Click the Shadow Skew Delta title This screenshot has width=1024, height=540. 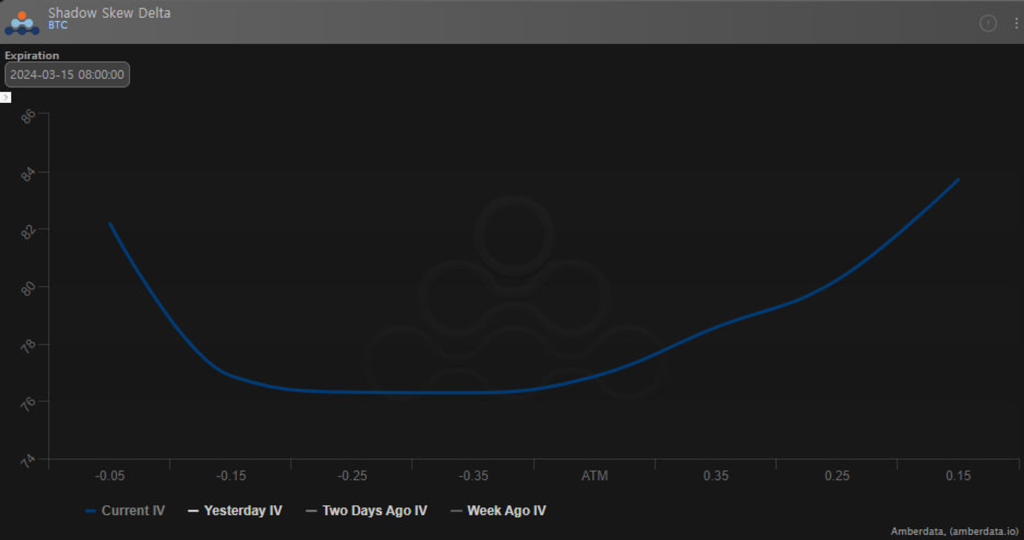click(109, 13)
